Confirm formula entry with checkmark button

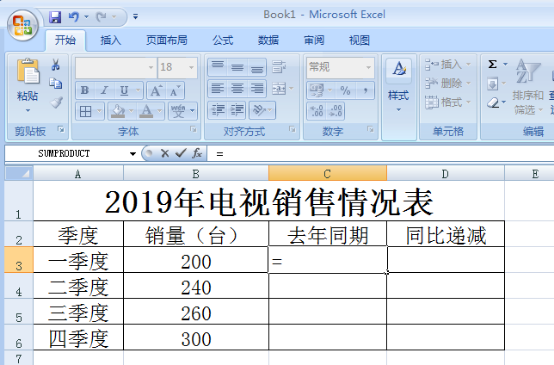pyautogui.click(x=181, y=153)
